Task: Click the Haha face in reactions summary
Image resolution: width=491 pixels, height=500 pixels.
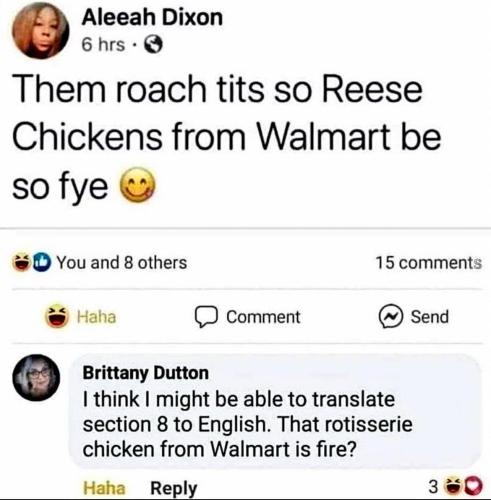Action: click(21, 263)
